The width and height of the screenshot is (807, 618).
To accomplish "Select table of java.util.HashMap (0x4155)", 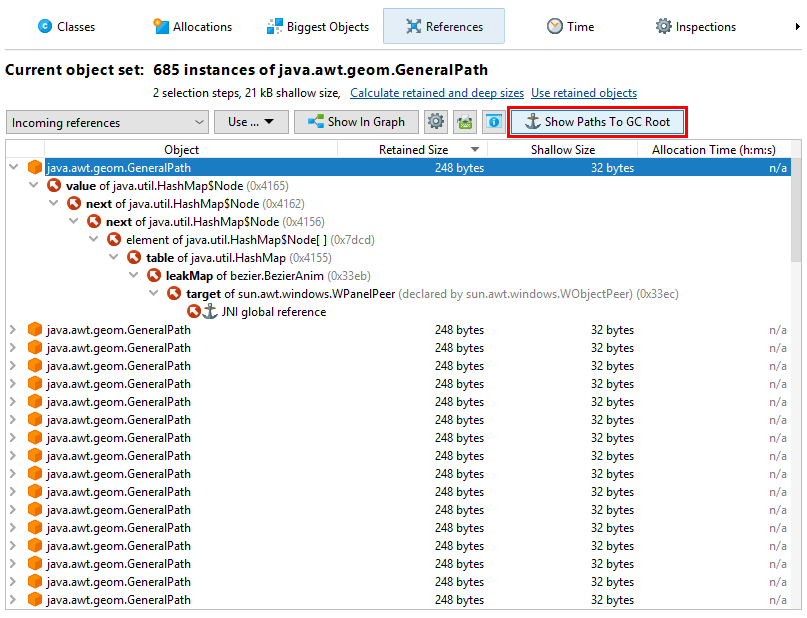I will (239, 258).
